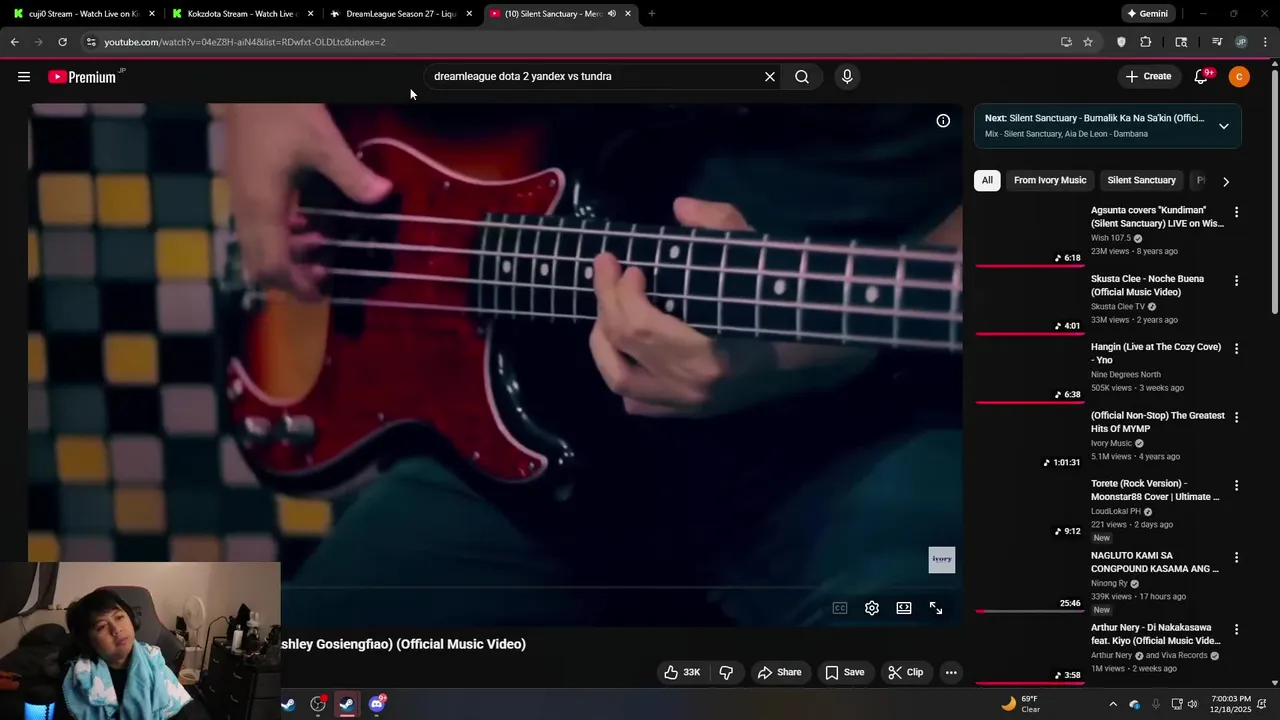Enter full screen video mode
Viewport: 1280px width, 720px height.
point(936,608)
